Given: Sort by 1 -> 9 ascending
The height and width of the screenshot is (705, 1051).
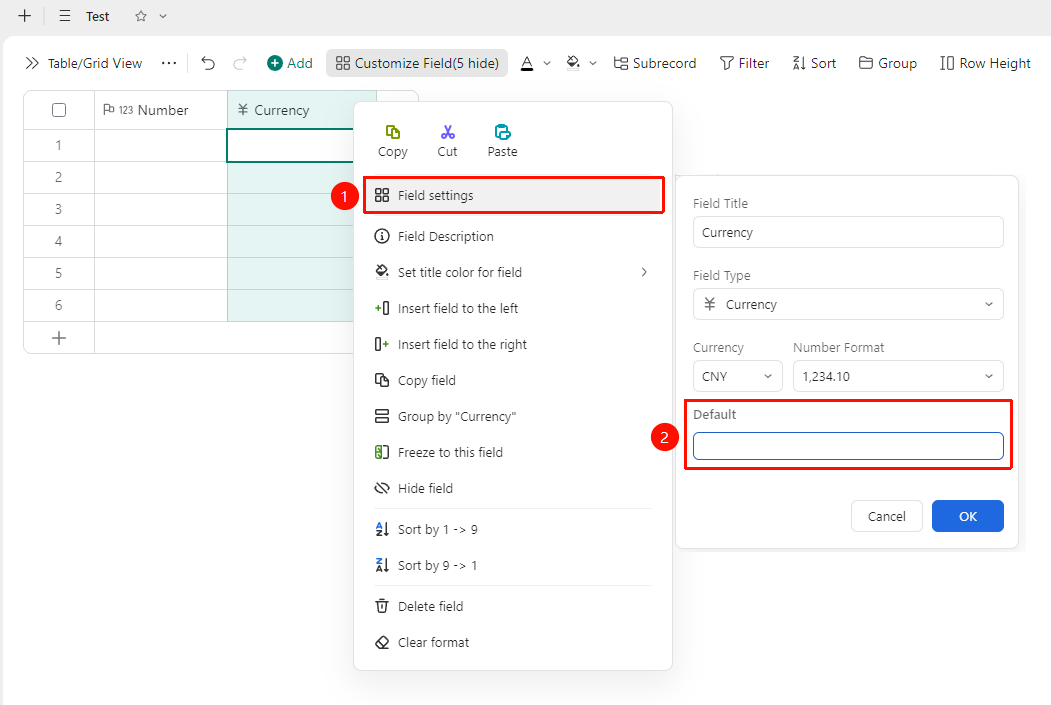Looking at the screenshot, I should (x=513, y=529).
